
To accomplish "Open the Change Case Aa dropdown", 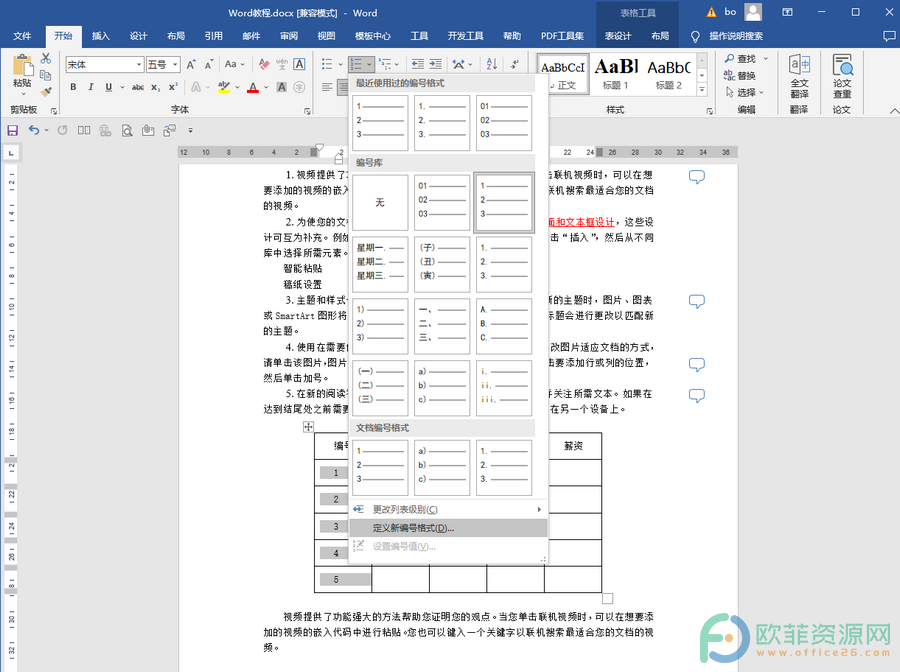I will (x=234, y=64).
